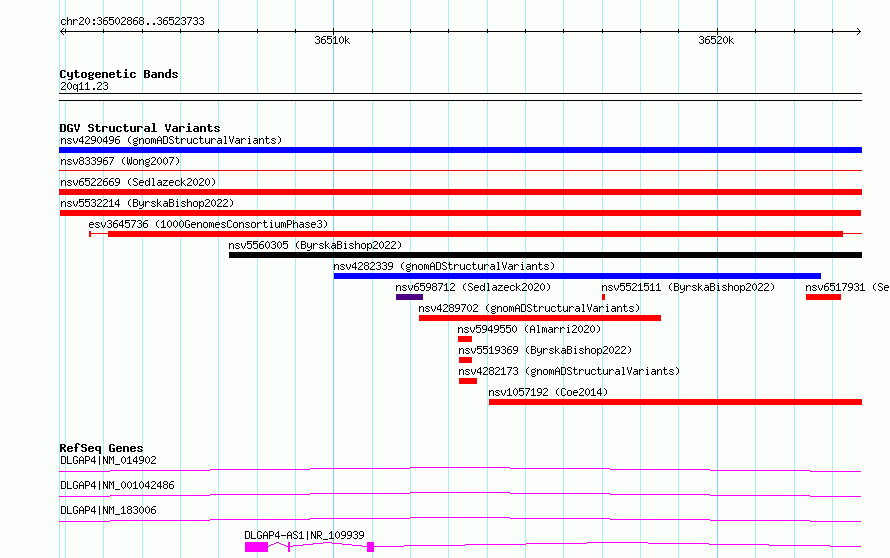
Task: Click the red nsv5949550 variant block
Action: tap(465, 339)
